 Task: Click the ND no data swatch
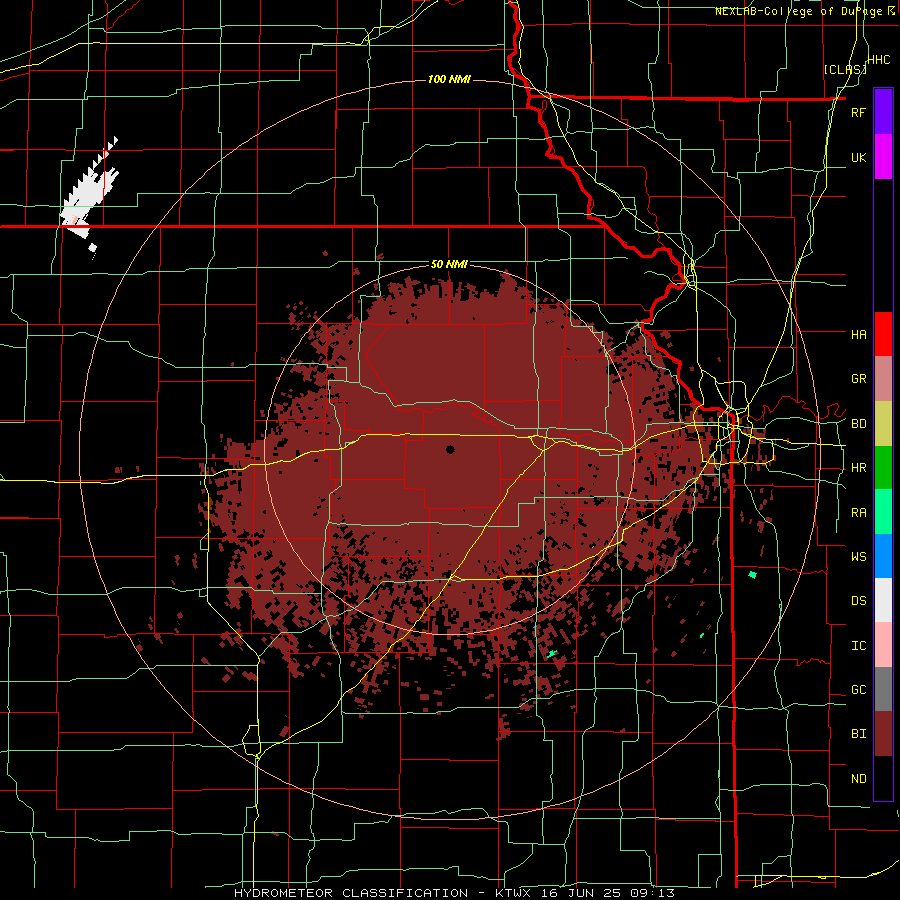883,778
